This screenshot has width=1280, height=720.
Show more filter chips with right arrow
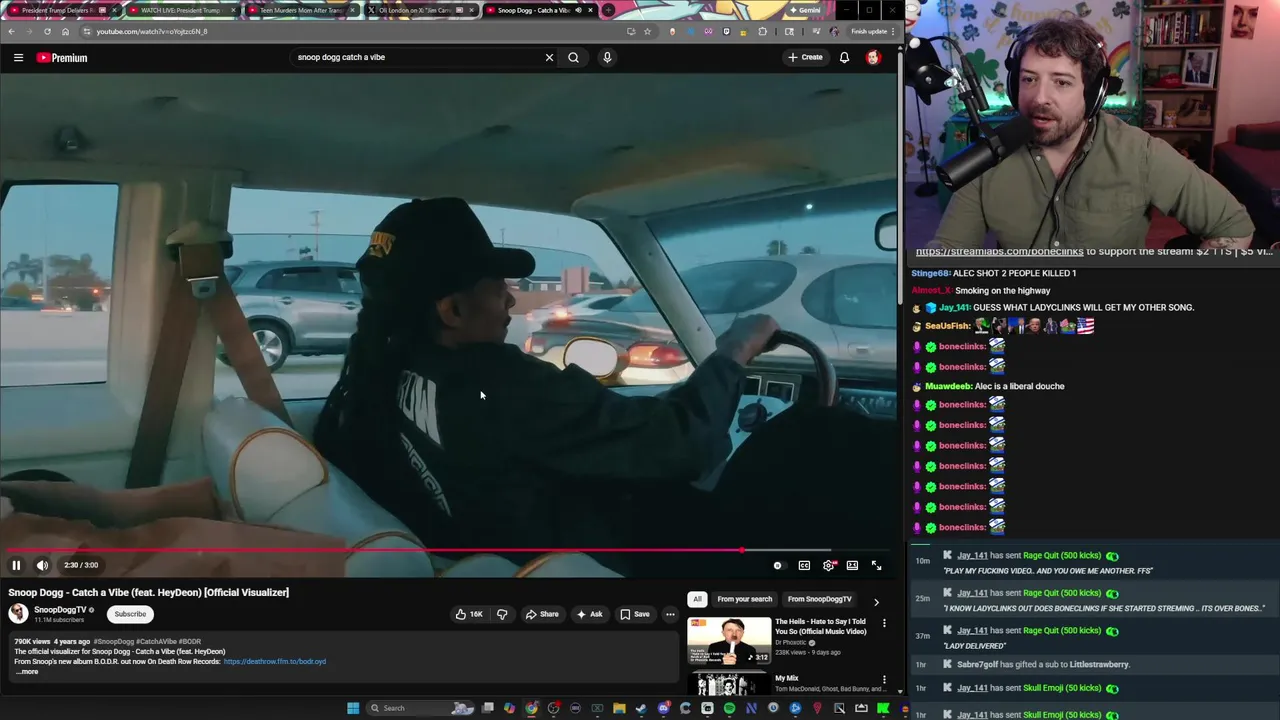tap(876, 601)
